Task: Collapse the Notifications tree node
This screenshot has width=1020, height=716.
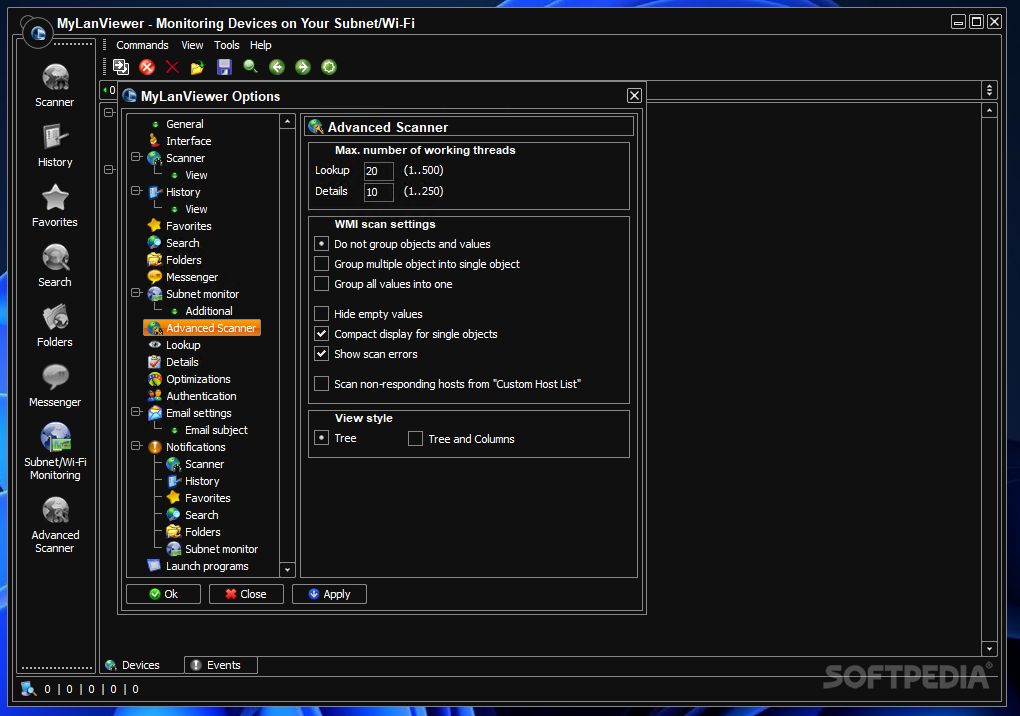Action: tap(136, 445)
